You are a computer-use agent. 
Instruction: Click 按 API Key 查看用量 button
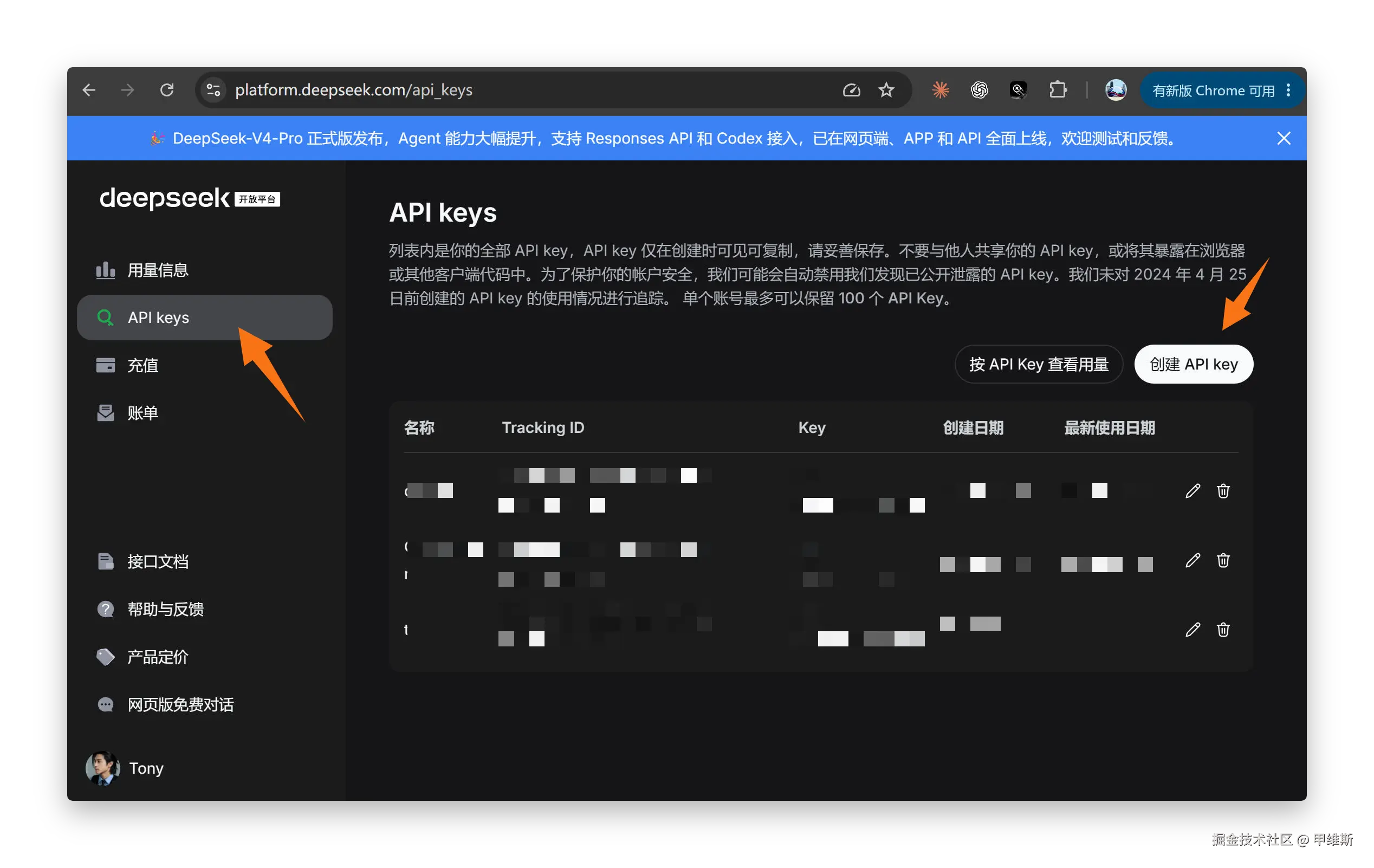pyautogui.click(x=1039, y=364)
